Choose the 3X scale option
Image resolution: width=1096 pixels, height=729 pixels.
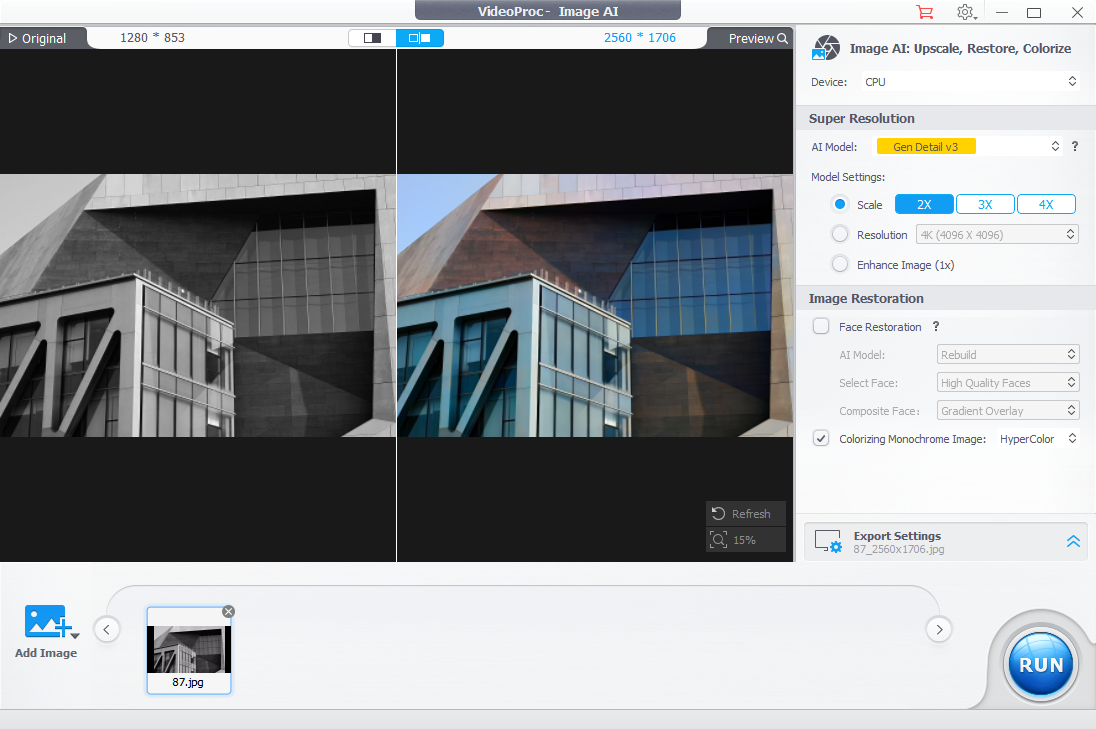(x=985, y=204)
